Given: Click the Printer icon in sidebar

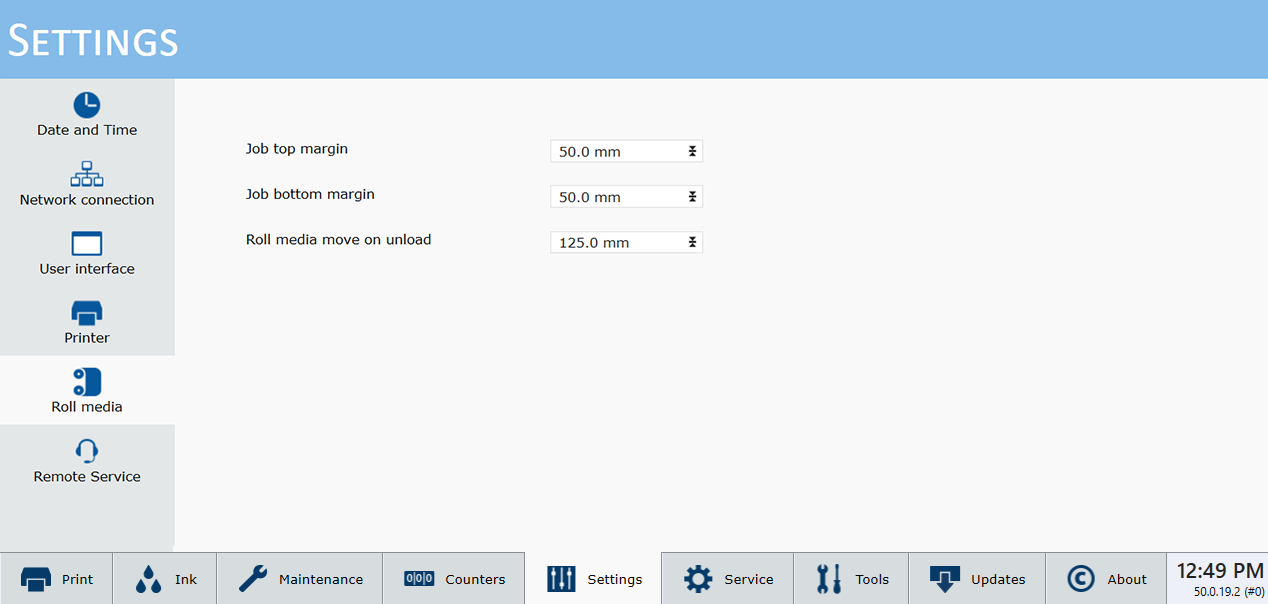Looking at the screenshot, I should coord(87,313).
